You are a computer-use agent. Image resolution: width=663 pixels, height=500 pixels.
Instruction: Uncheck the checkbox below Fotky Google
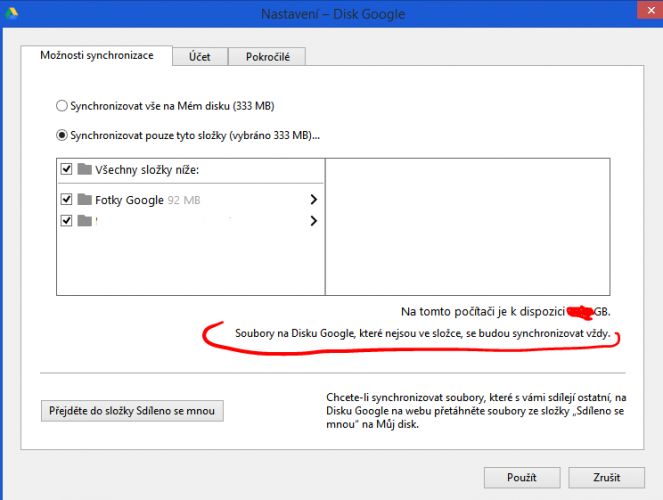(66, 220)
